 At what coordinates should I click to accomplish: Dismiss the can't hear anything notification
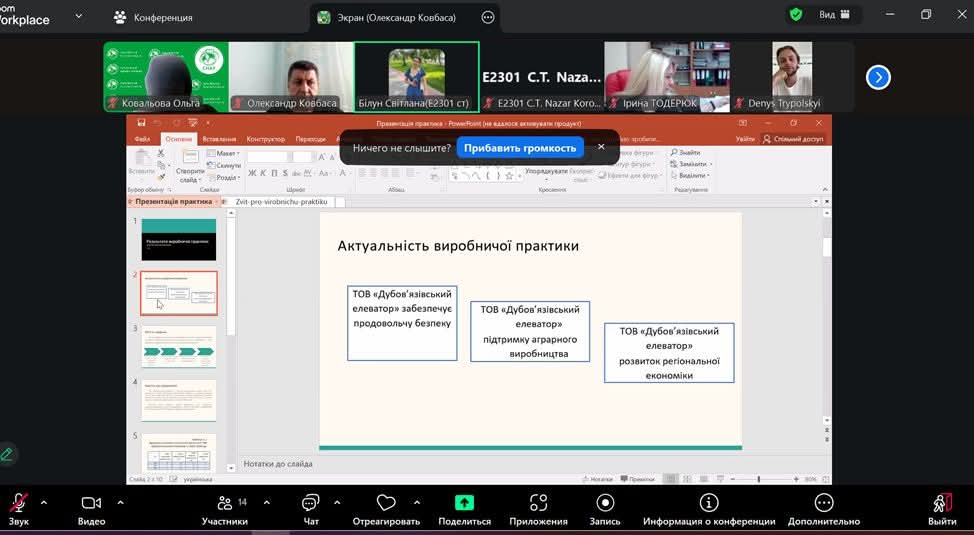(601, 147)
